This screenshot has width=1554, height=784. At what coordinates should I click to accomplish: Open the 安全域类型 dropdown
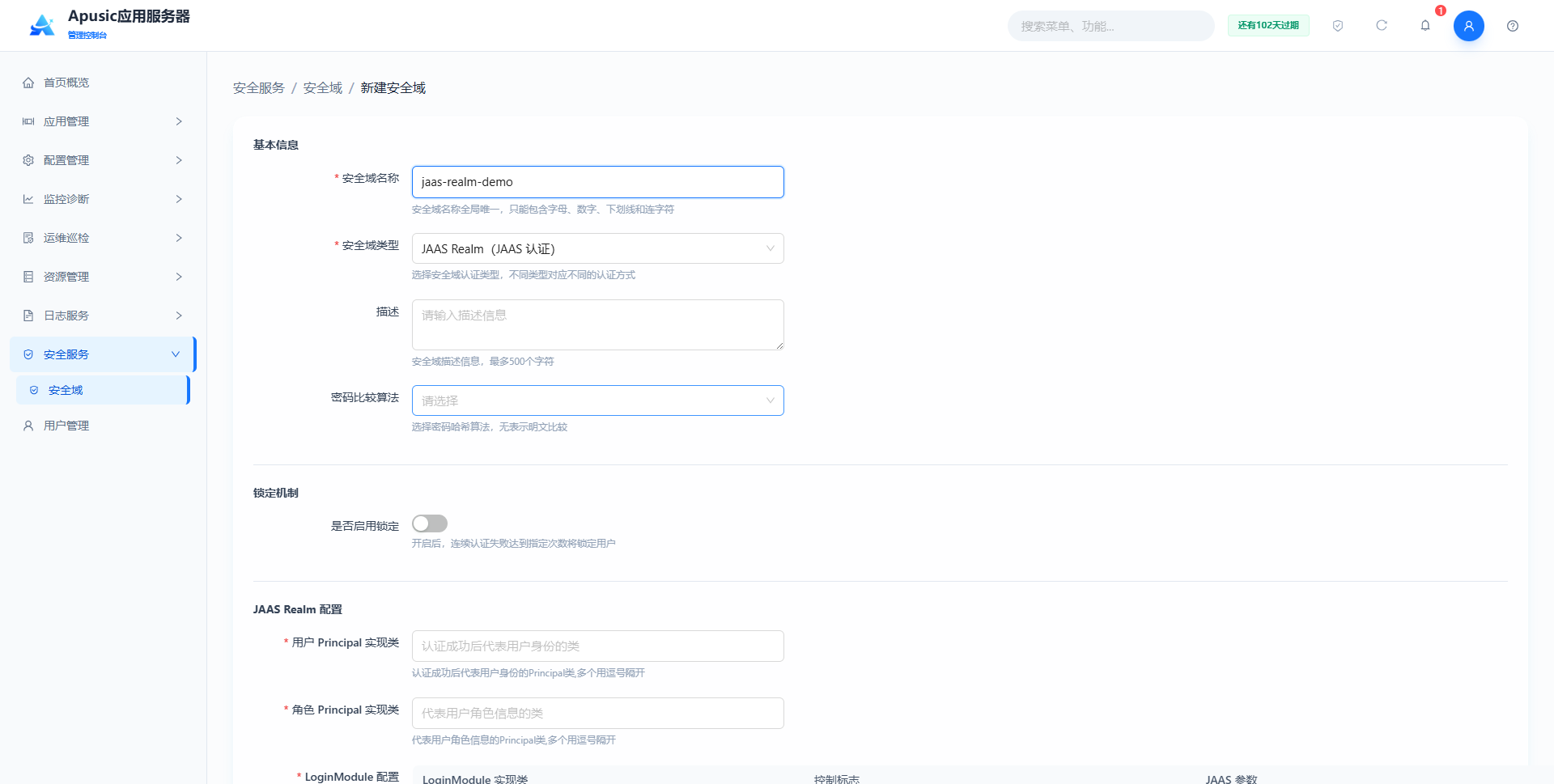pos(598,248)
